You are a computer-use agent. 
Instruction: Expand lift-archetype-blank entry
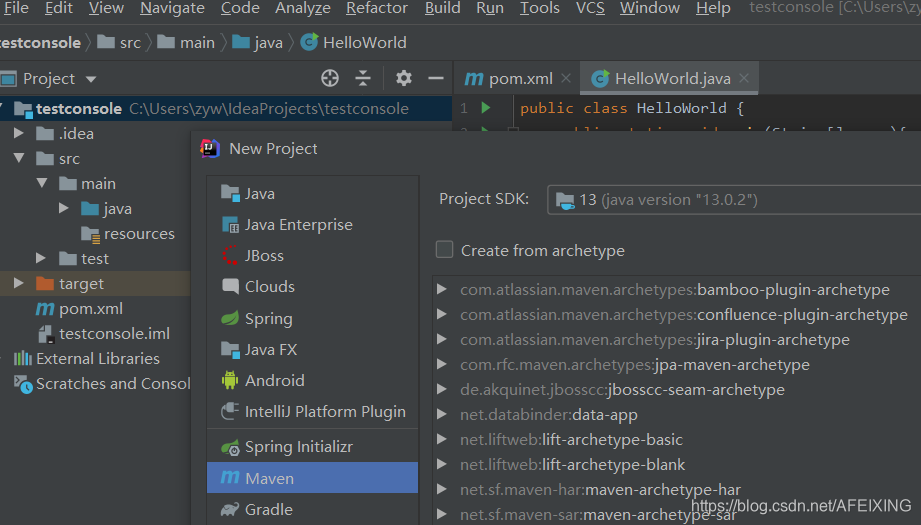point(442,464)
